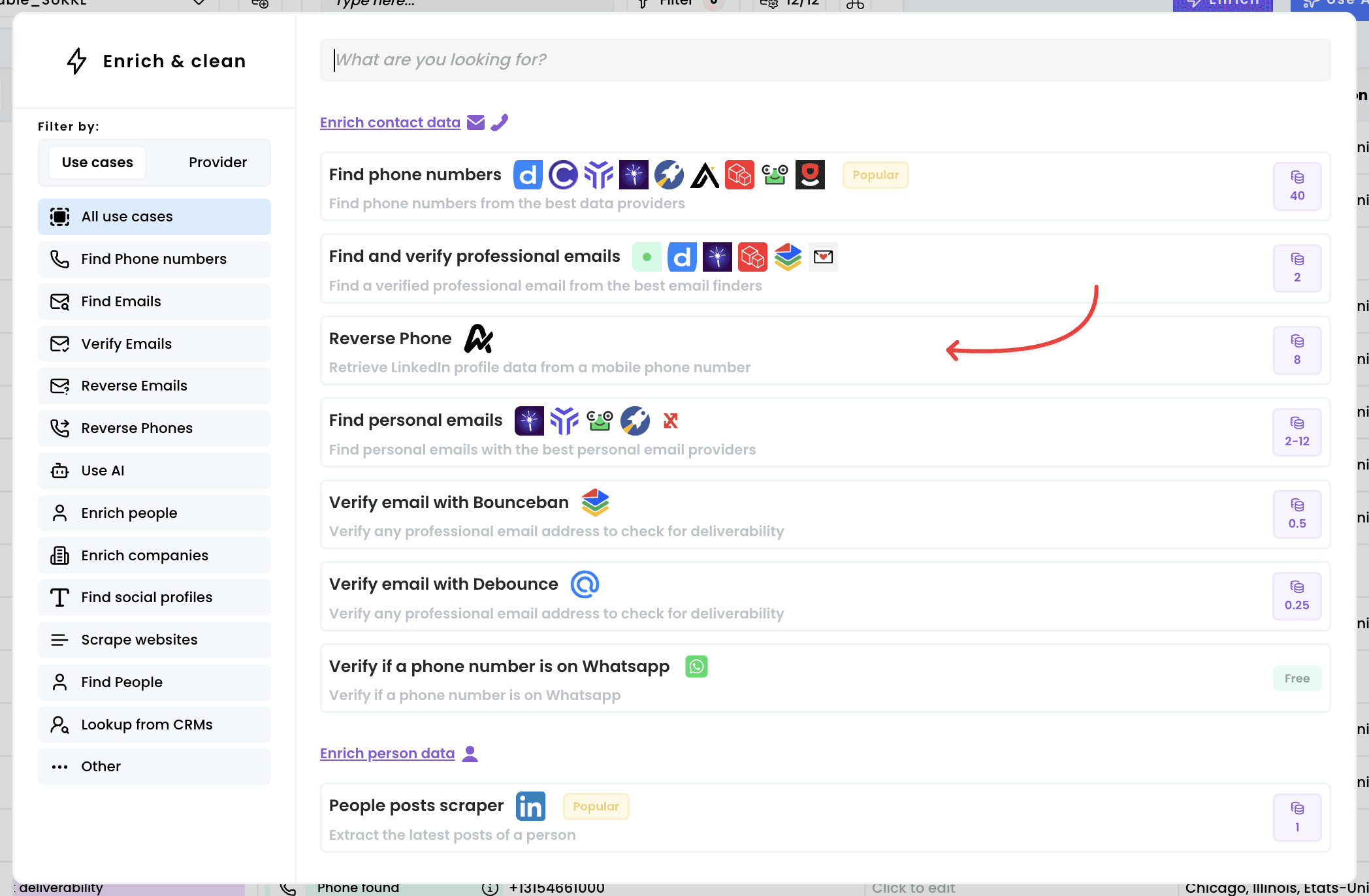Switch filter to Provider

click(x=217, y=163)
